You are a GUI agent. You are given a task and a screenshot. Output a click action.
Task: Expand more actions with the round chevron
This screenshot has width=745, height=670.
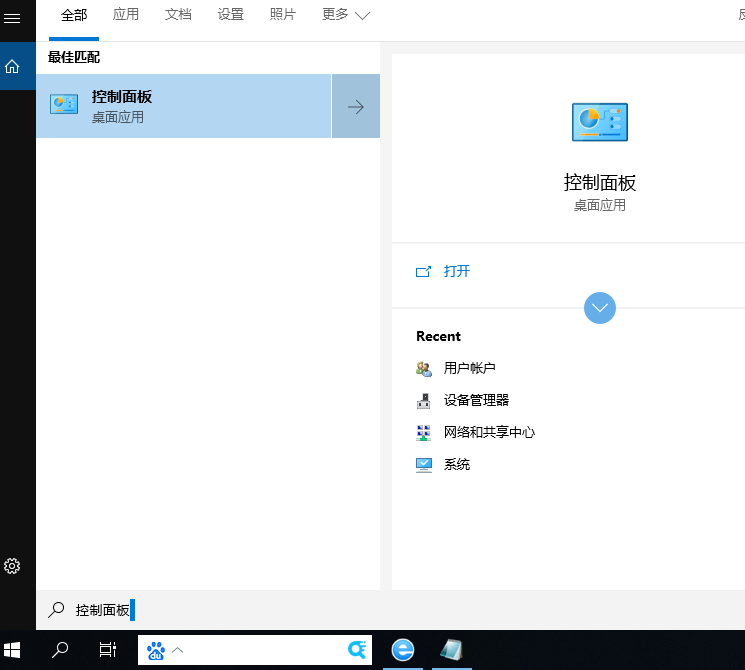[600, 308]
